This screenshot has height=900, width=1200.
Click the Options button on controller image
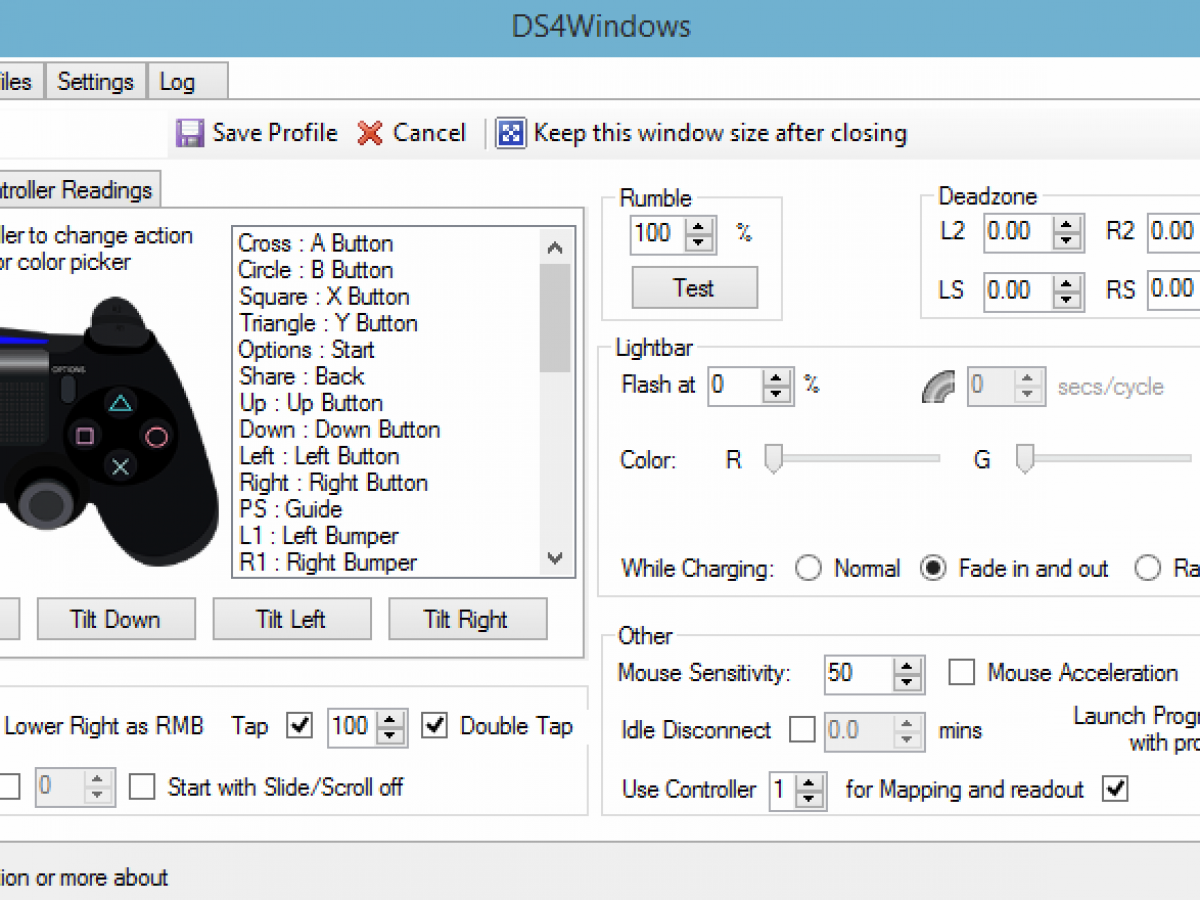pos(68,387)
